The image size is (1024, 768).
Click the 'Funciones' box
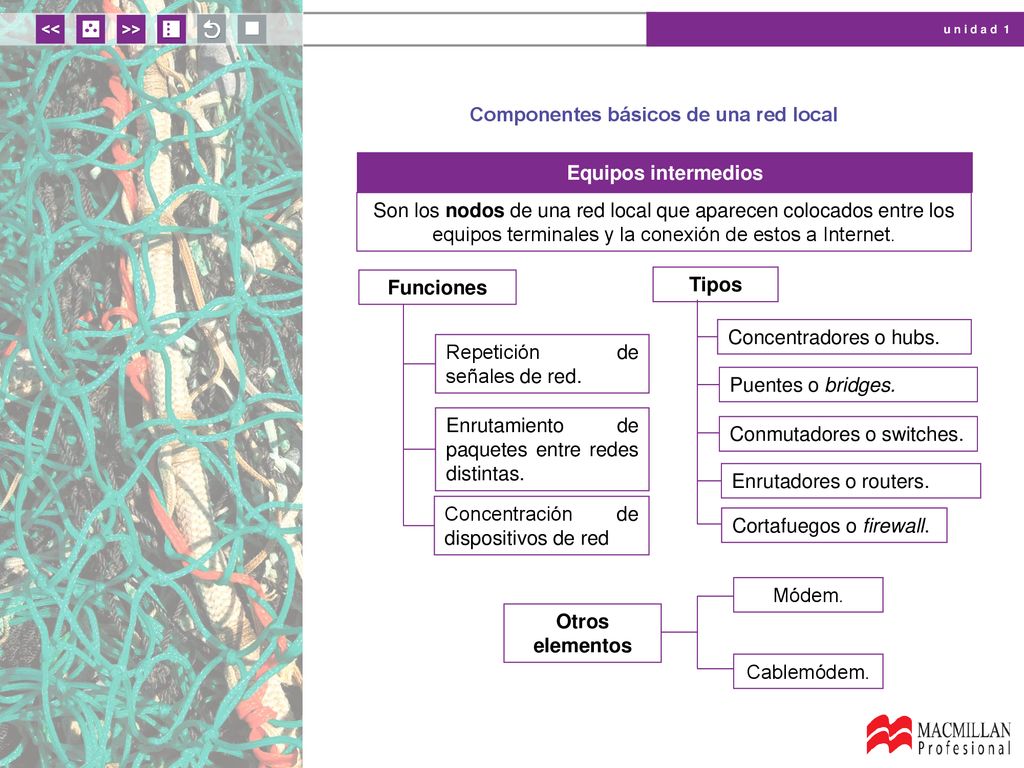pyautogui.click(x=437, y=287)
